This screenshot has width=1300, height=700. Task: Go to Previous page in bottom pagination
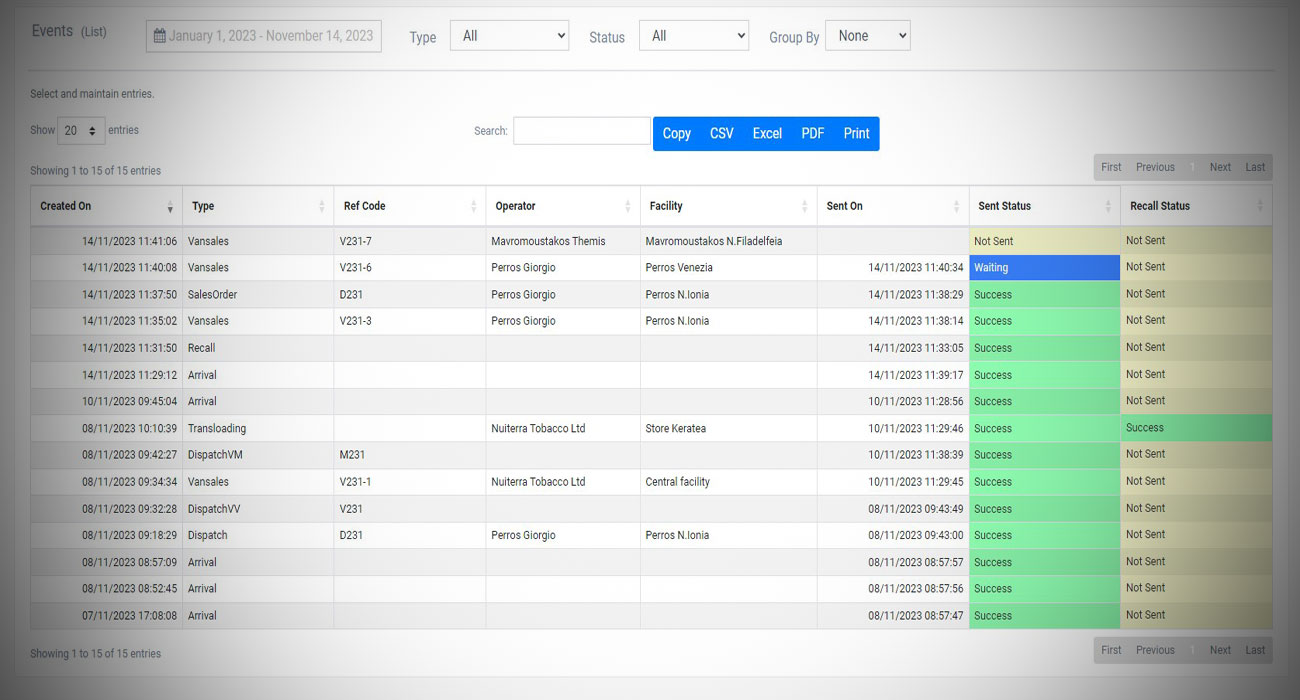1155,650
